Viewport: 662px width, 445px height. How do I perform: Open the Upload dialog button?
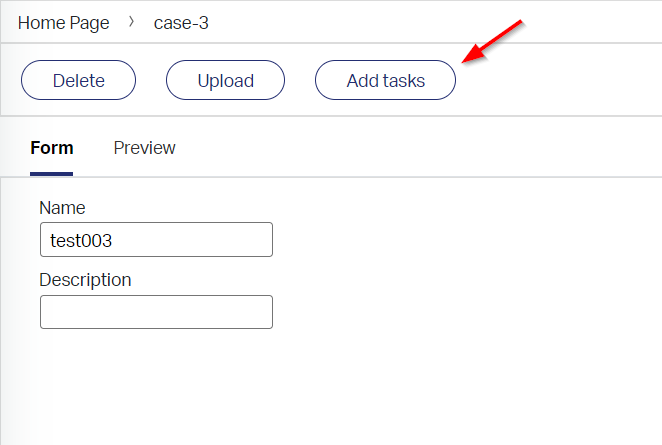click(225, 80)
